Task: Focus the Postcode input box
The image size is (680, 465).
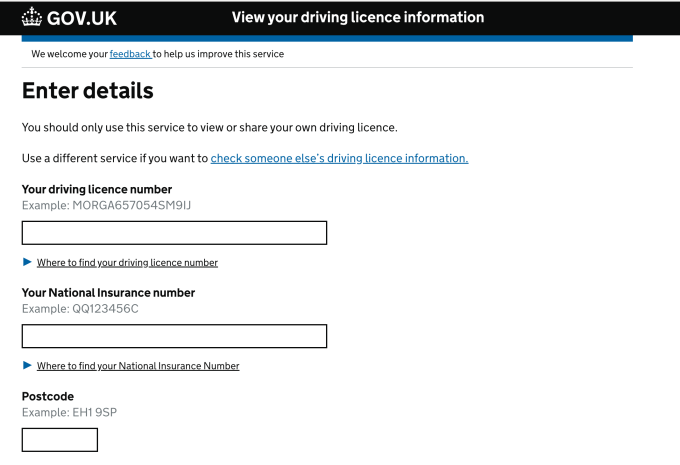Action: click(60, 440)
